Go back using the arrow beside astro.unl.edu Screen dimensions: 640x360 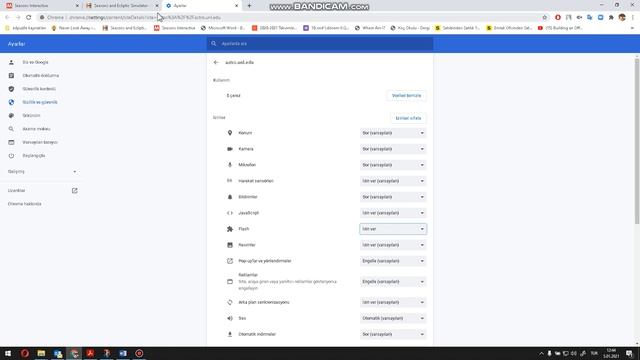point(216,62)
